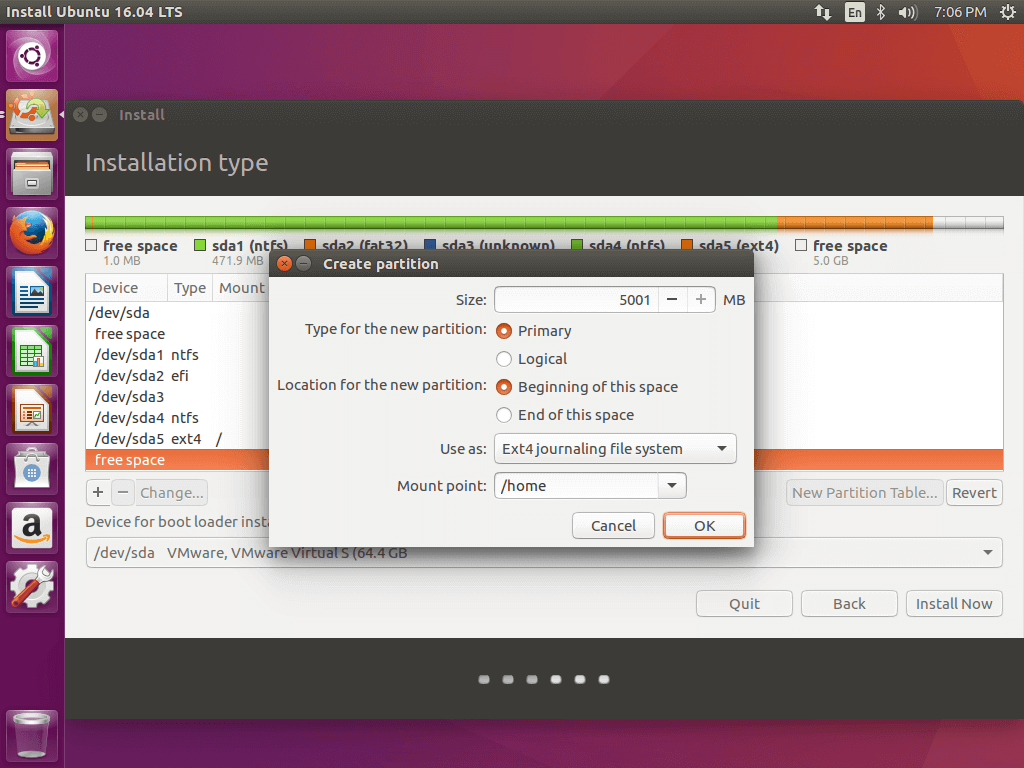The width and height of the screenshot is (1024, 768).
Task: Open the Ubuntu Software store icon
Action: tap(32, 468)
